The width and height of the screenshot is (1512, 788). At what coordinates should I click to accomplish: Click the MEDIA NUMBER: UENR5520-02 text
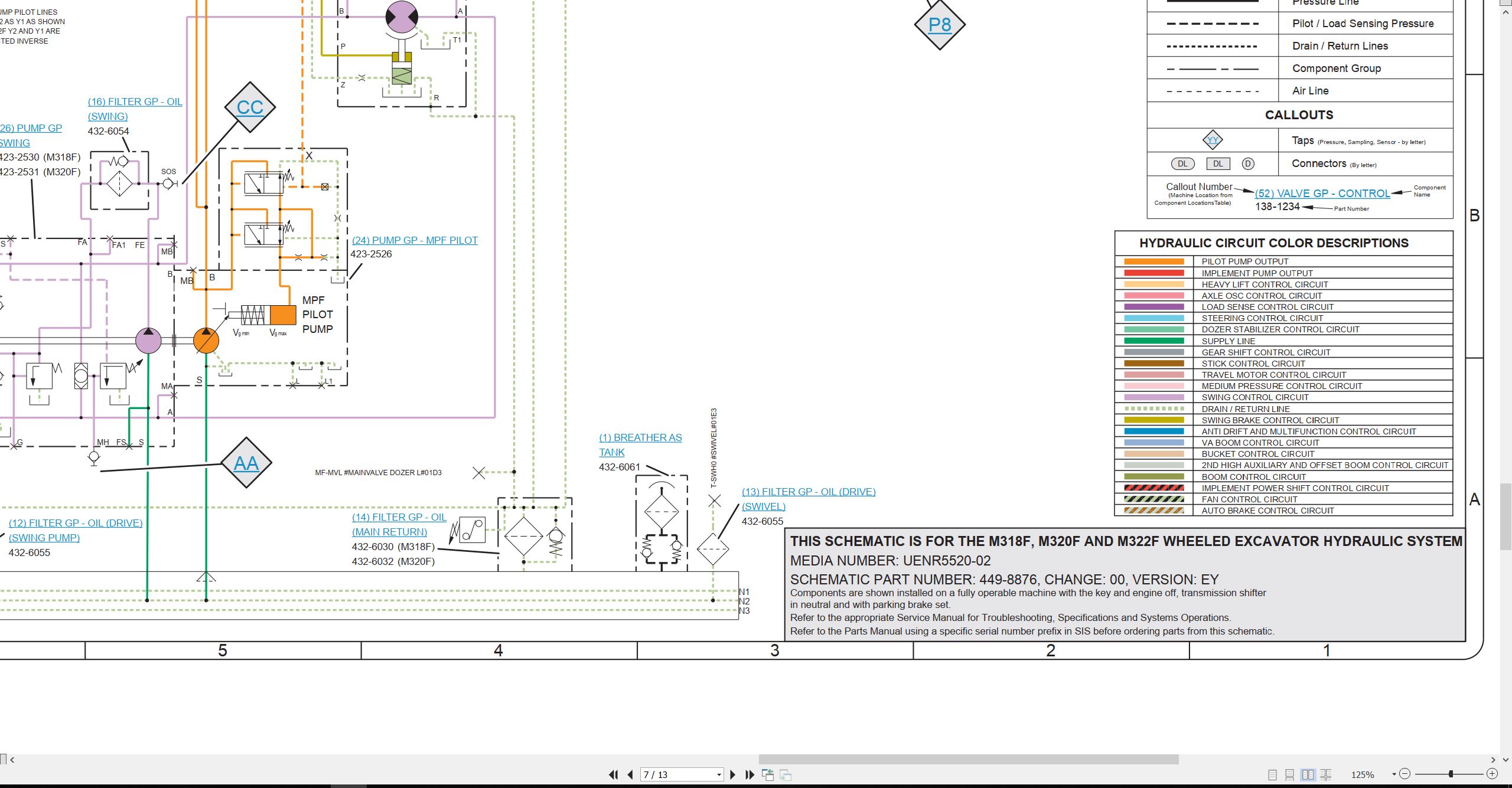891,561
